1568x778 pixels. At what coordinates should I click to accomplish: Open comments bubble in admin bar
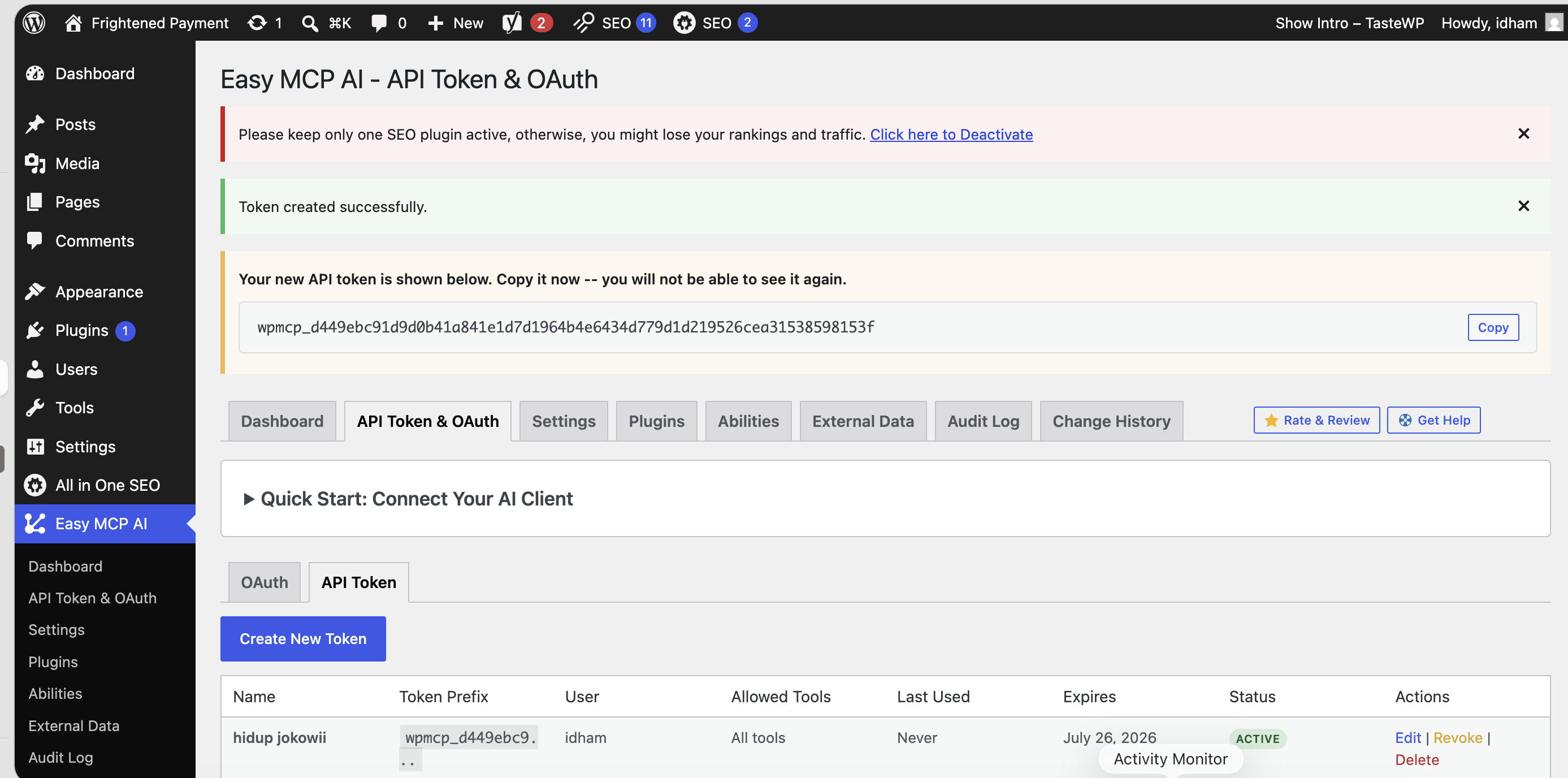[x=379, y=23]
